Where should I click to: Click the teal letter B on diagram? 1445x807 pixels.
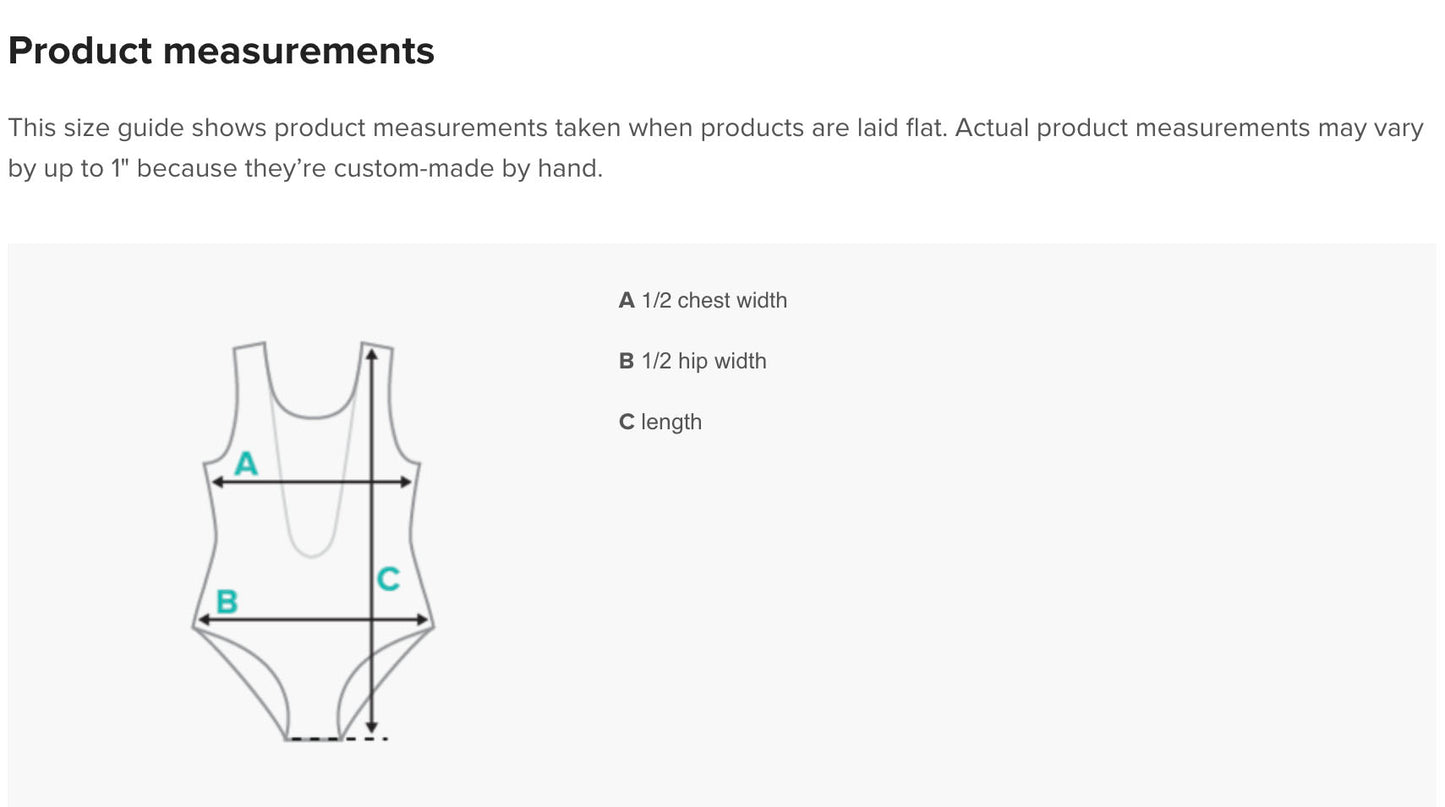(227, 602)
